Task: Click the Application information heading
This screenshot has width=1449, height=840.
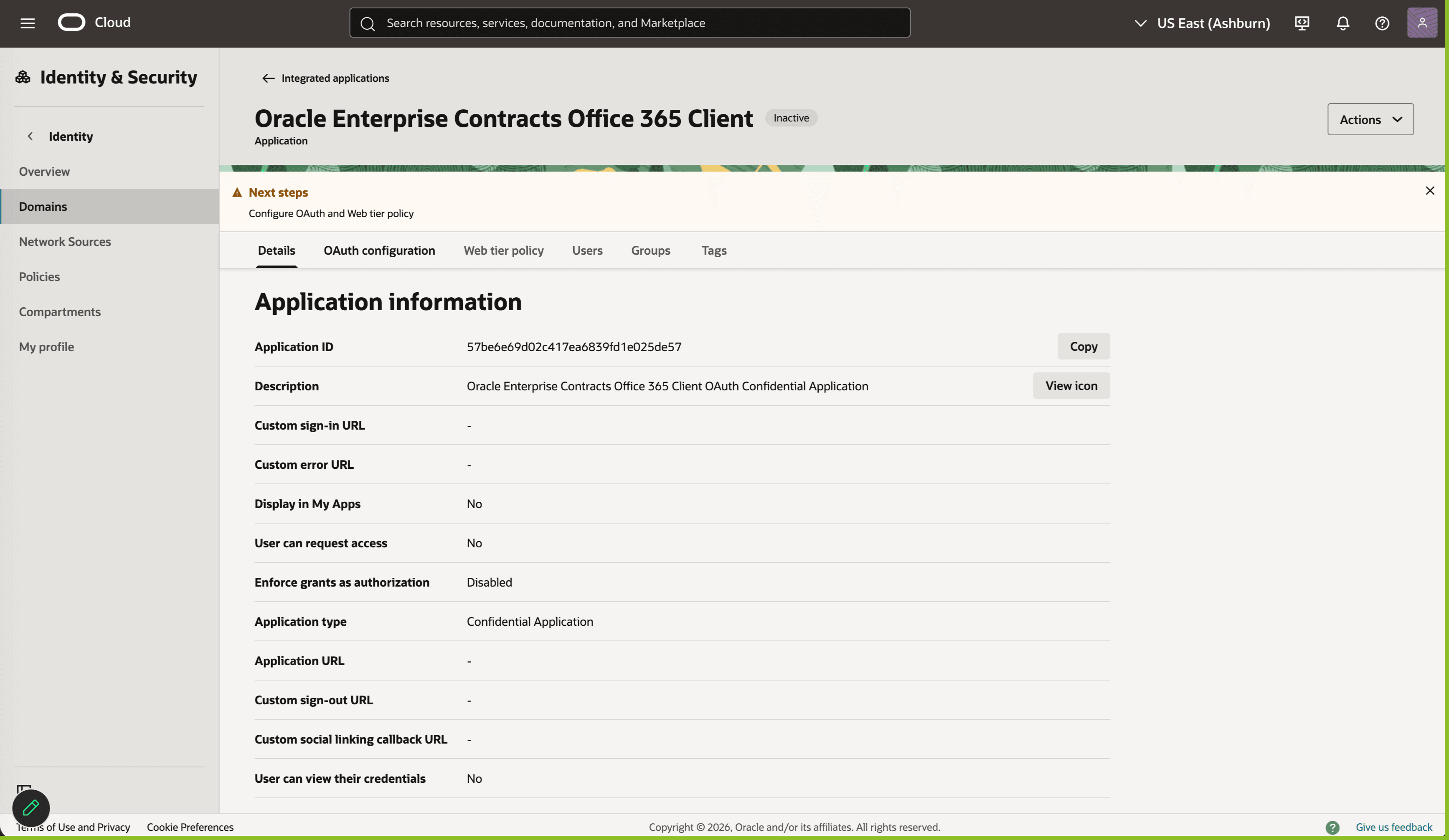Action: tap(388, 302)
